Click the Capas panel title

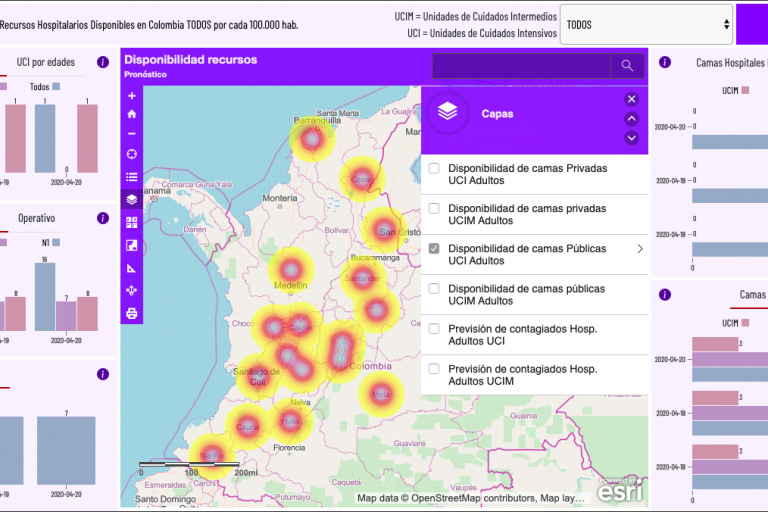tap(497, 114)
